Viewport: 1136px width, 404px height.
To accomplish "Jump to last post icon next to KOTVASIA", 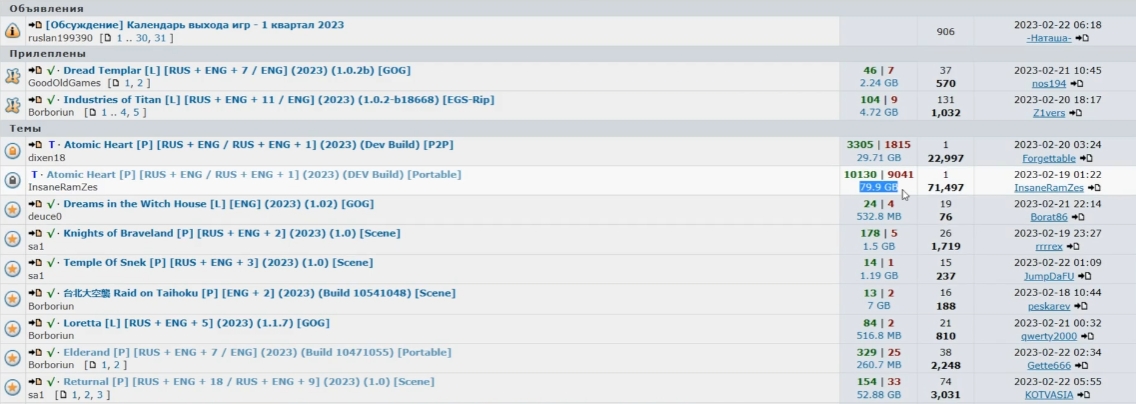I will (x=1083, y=395).
